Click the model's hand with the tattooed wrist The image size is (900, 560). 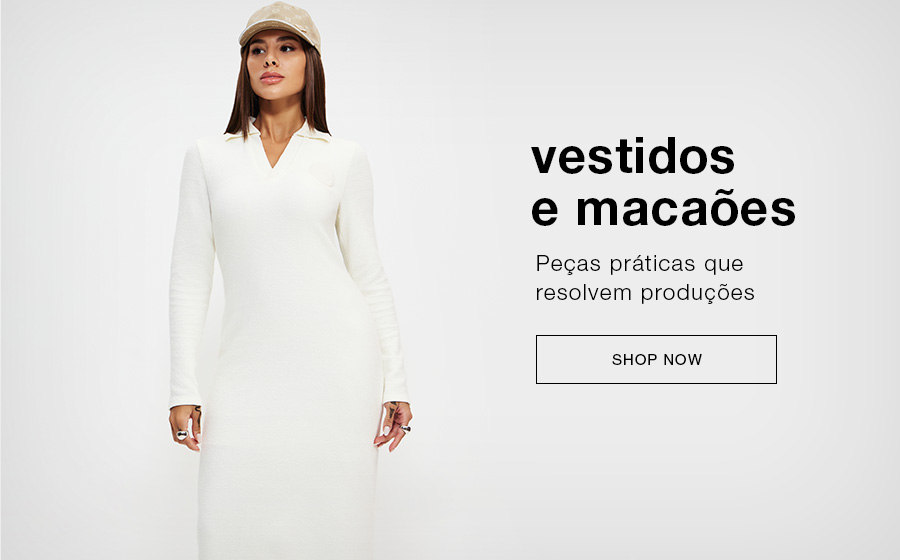(393, 425)
